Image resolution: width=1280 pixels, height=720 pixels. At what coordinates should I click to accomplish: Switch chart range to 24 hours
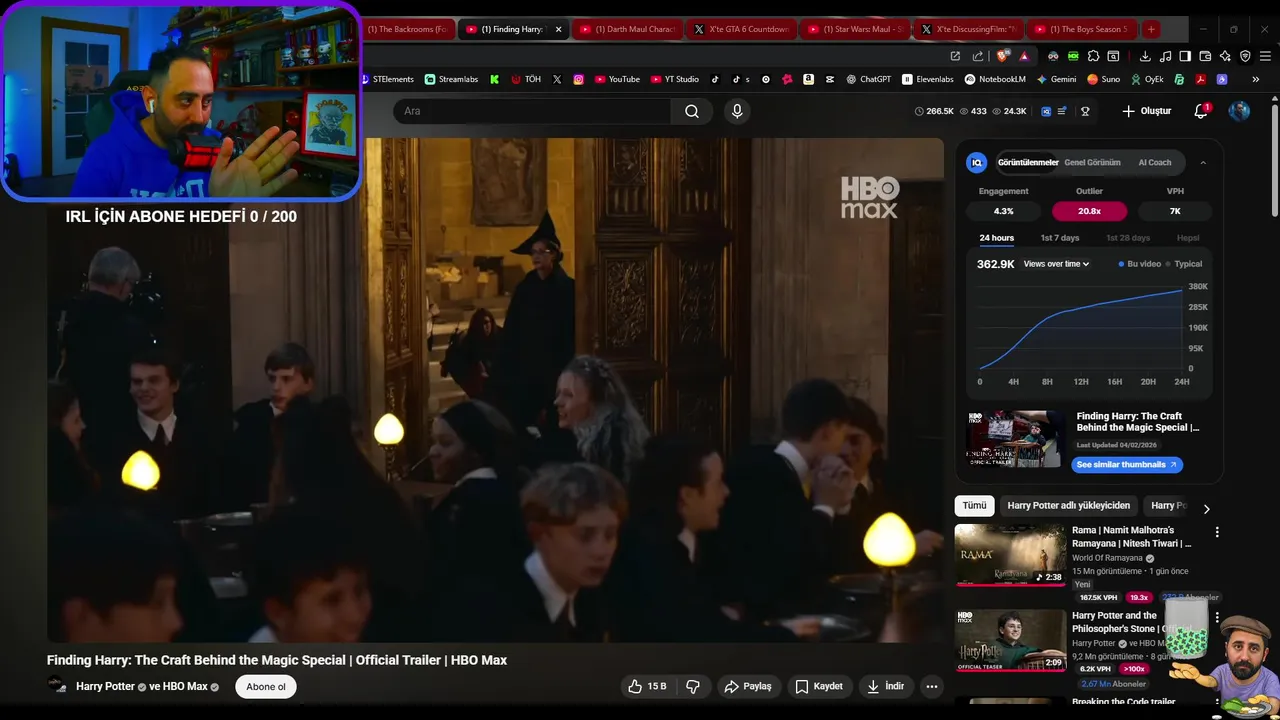996,238
